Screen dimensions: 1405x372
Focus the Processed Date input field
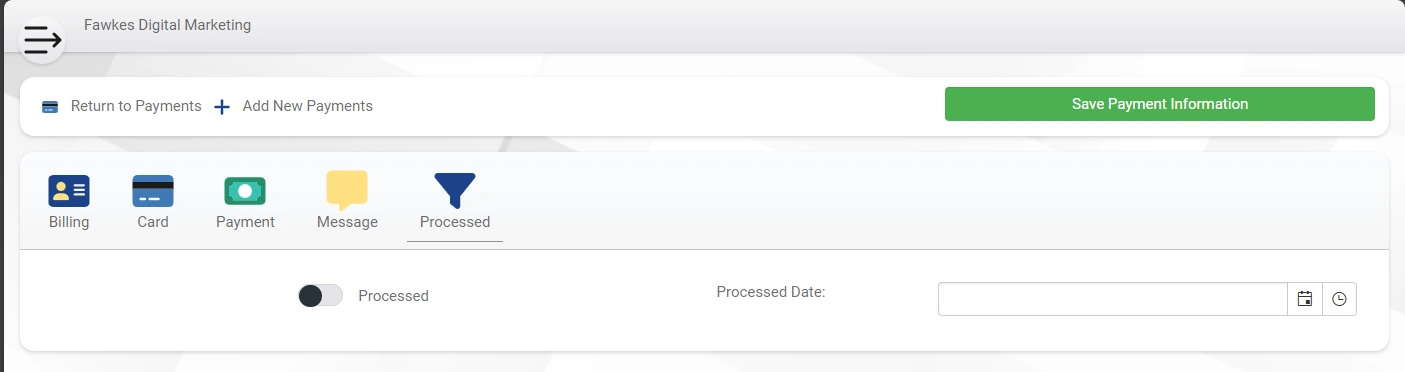click(1112, 299)
